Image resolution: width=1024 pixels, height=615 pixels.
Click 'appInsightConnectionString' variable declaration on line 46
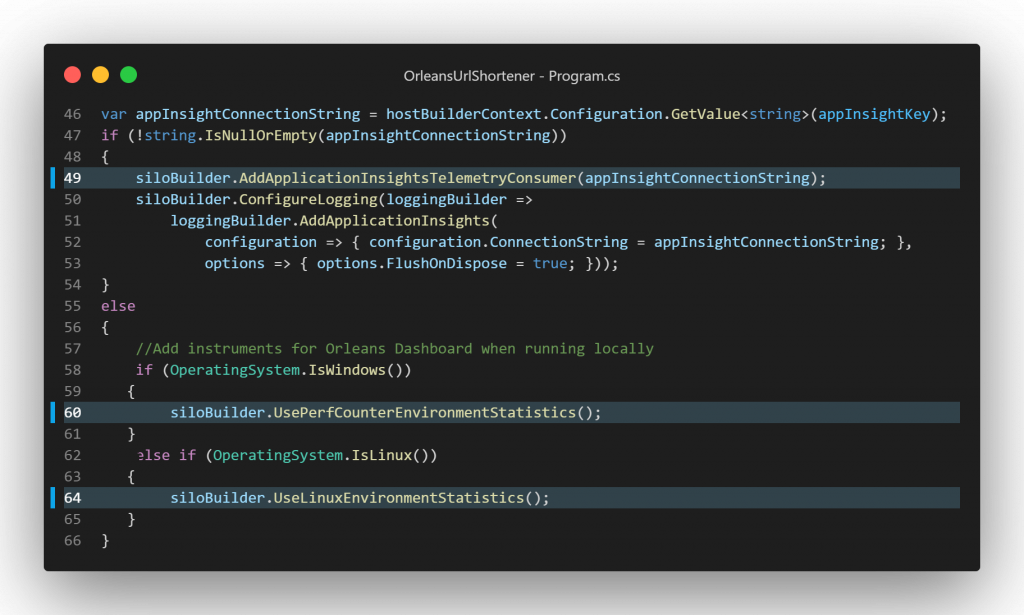point(248,114)
